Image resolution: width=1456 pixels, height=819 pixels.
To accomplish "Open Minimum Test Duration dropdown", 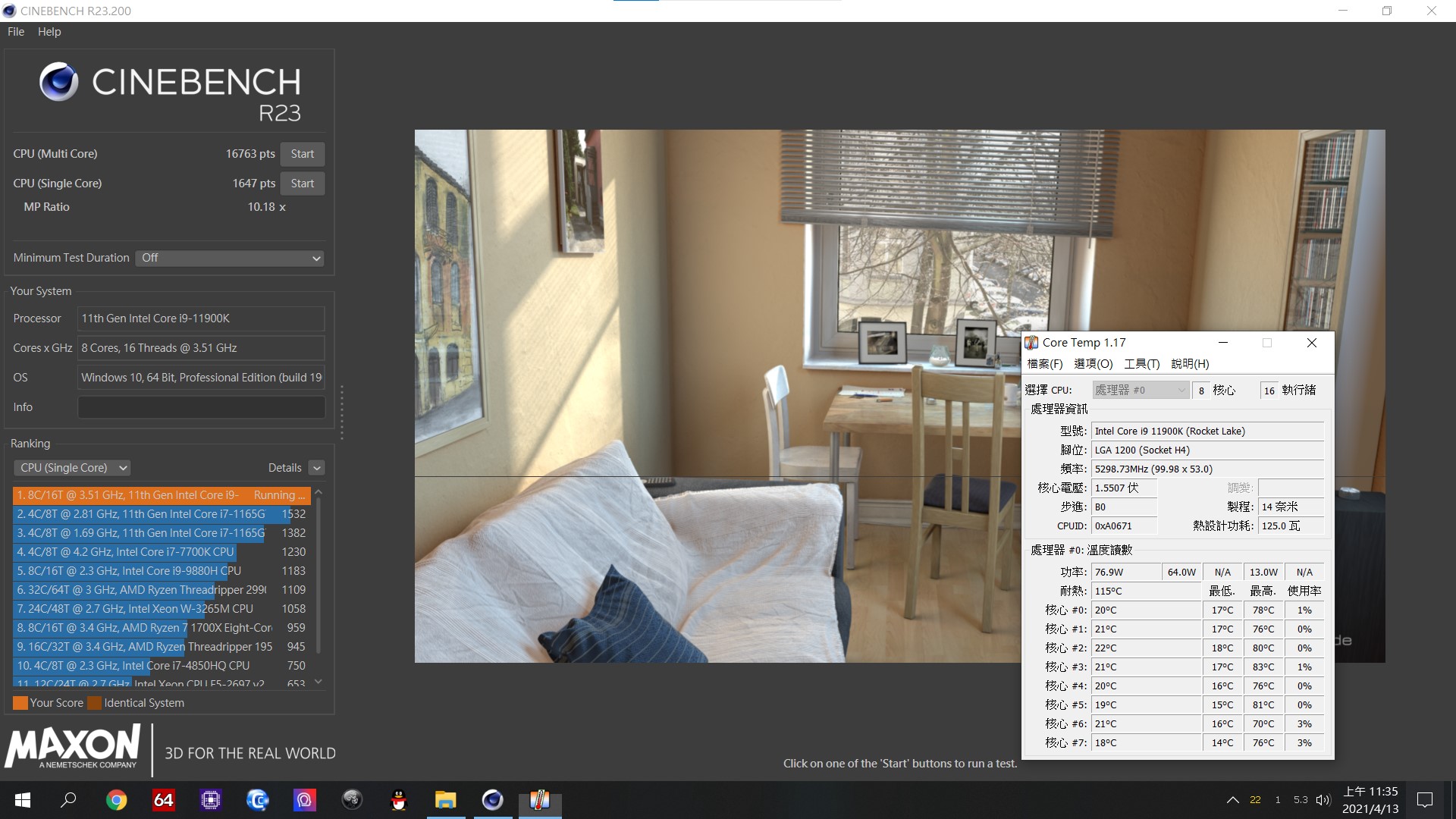I will click(230, 258).
